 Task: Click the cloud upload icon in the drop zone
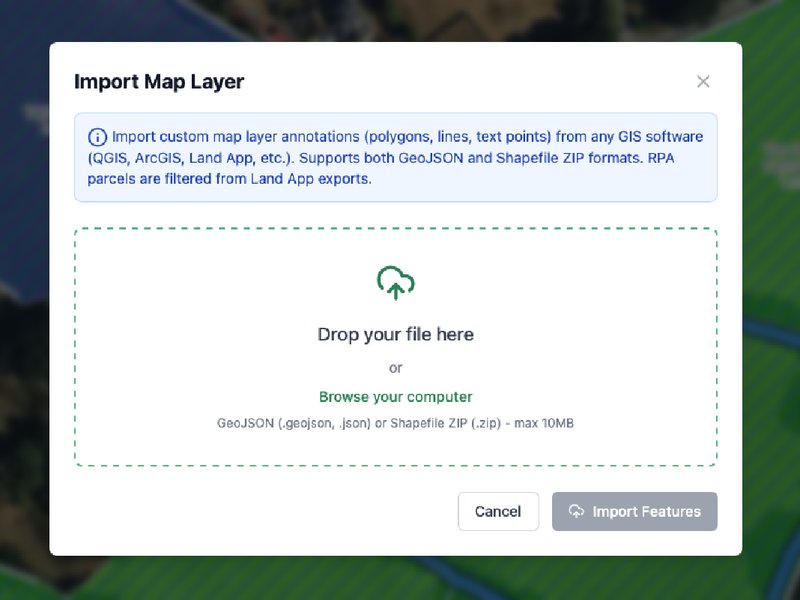click(396, 283)
